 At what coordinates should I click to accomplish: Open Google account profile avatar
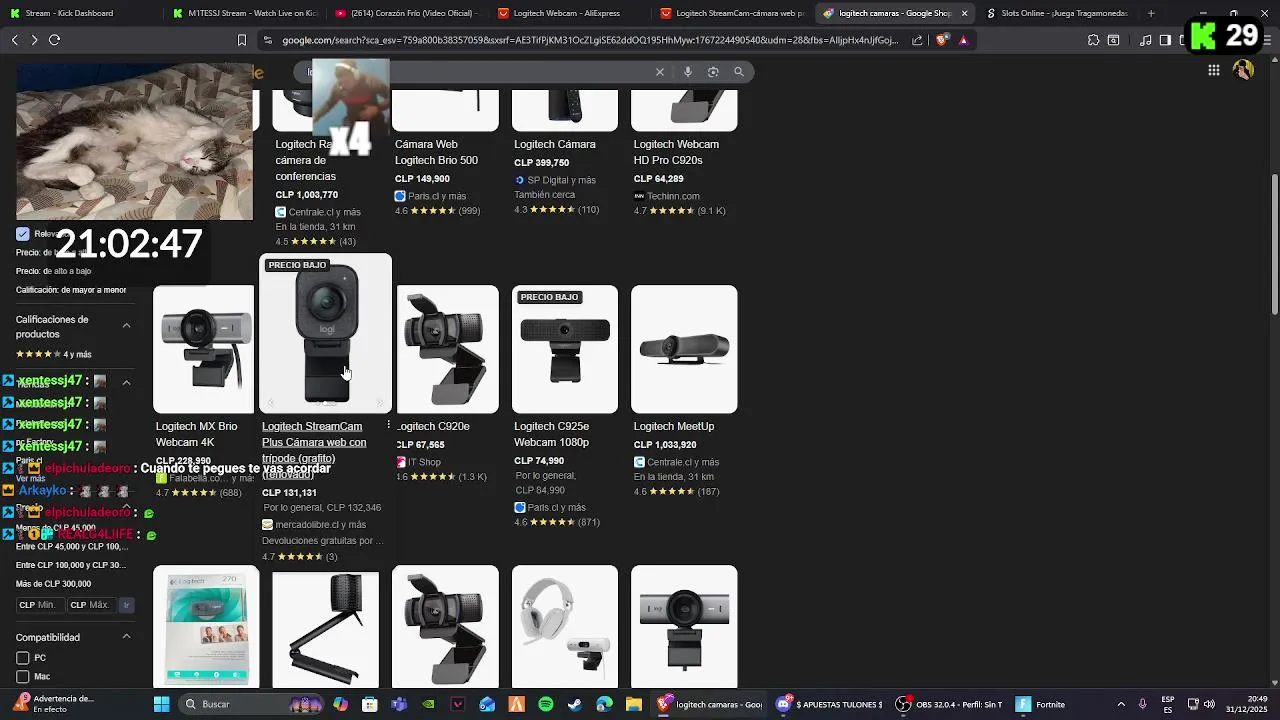coord(1243,70)
